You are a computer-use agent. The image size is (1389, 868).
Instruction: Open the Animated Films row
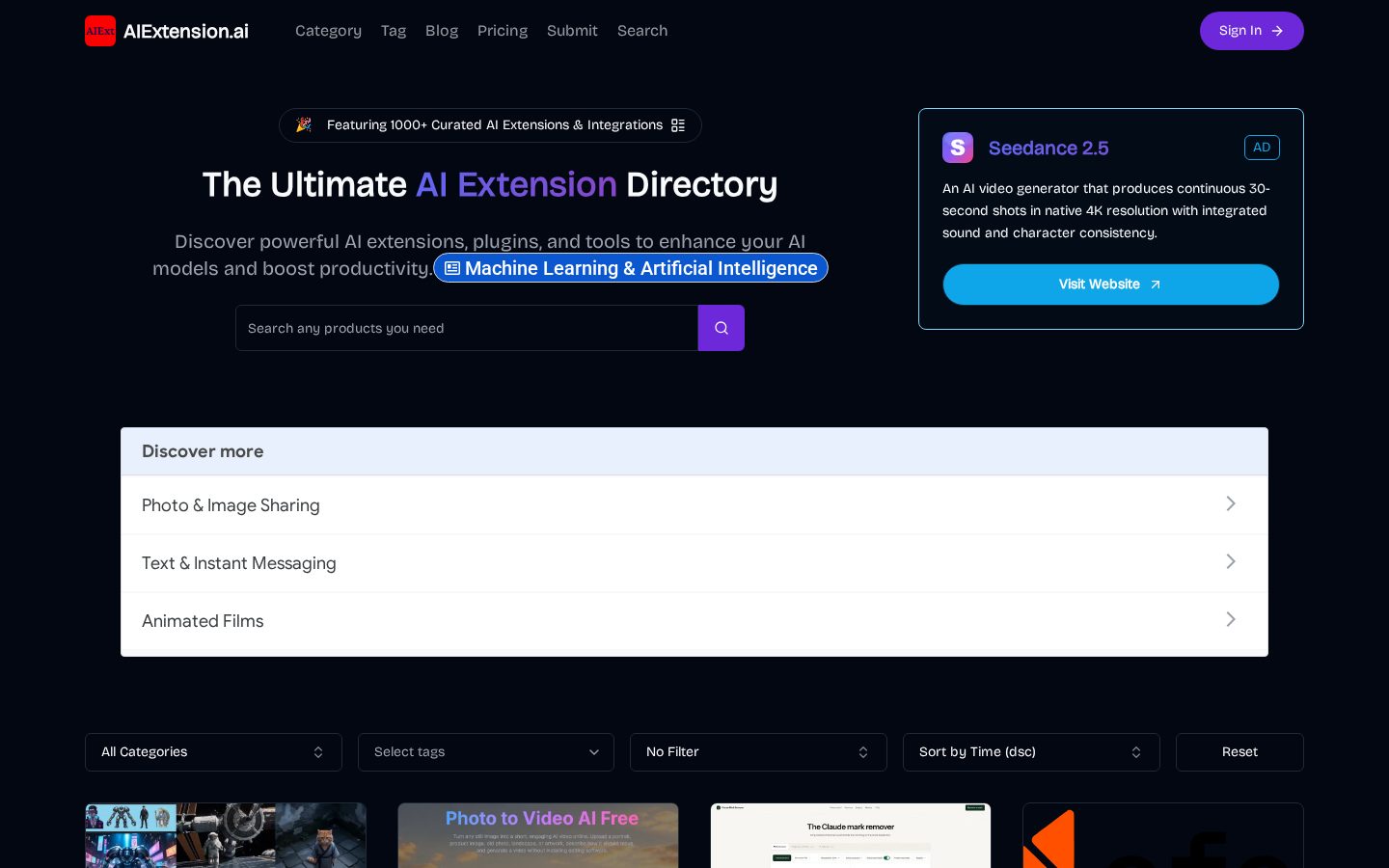click(694, 621)
